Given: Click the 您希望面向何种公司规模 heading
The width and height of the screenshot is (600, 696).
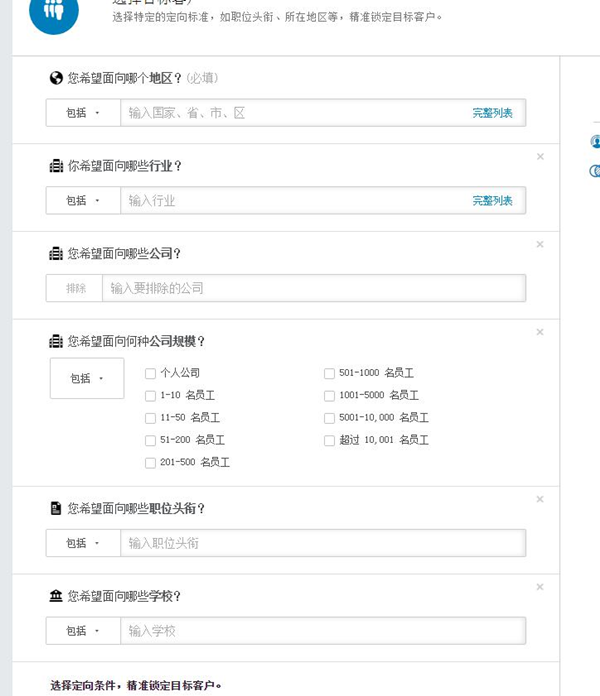Looking at the screenshot, I should pos(136,341).
